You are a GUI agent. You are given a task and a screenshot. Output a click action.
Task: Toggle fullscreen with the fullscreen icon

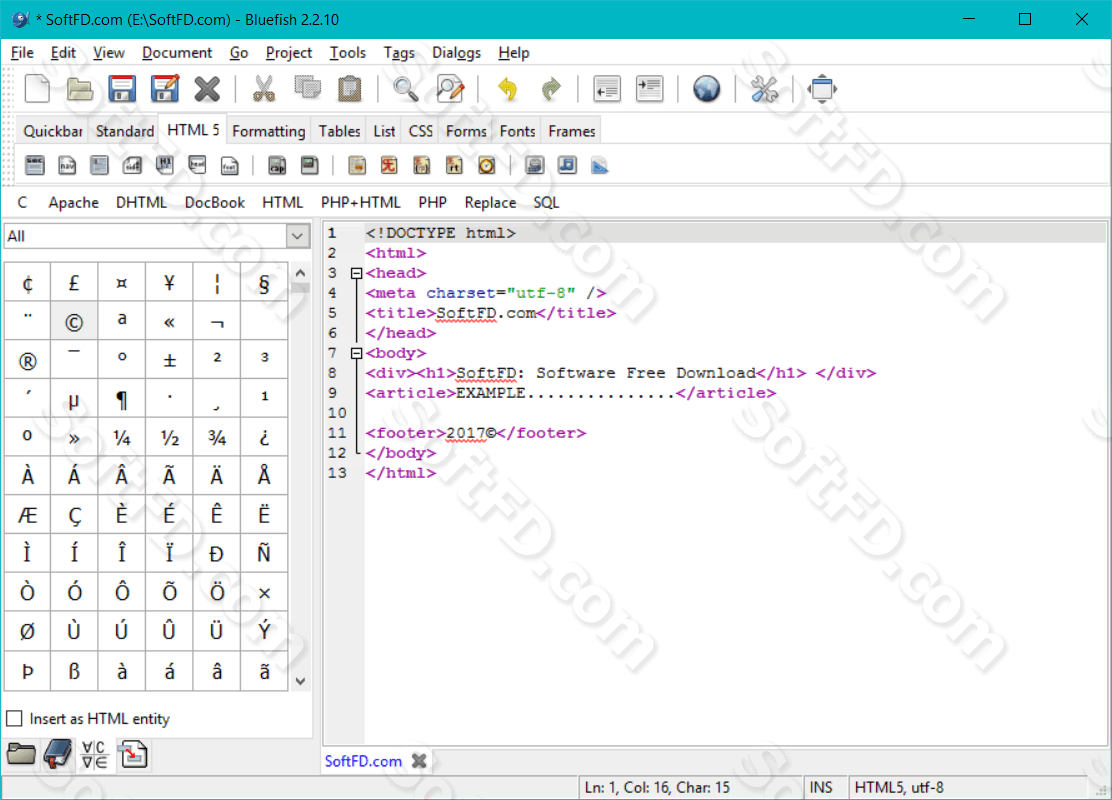[x=821, y=89]
